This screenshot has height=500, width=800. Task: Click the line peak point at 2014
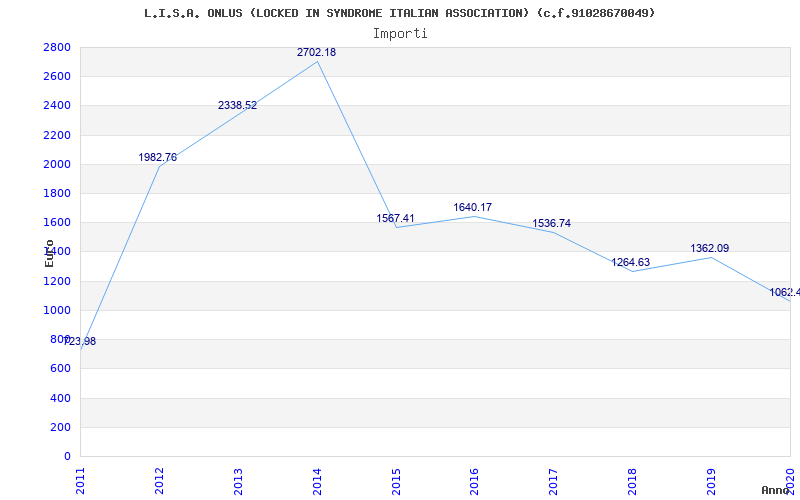[317, 61]
